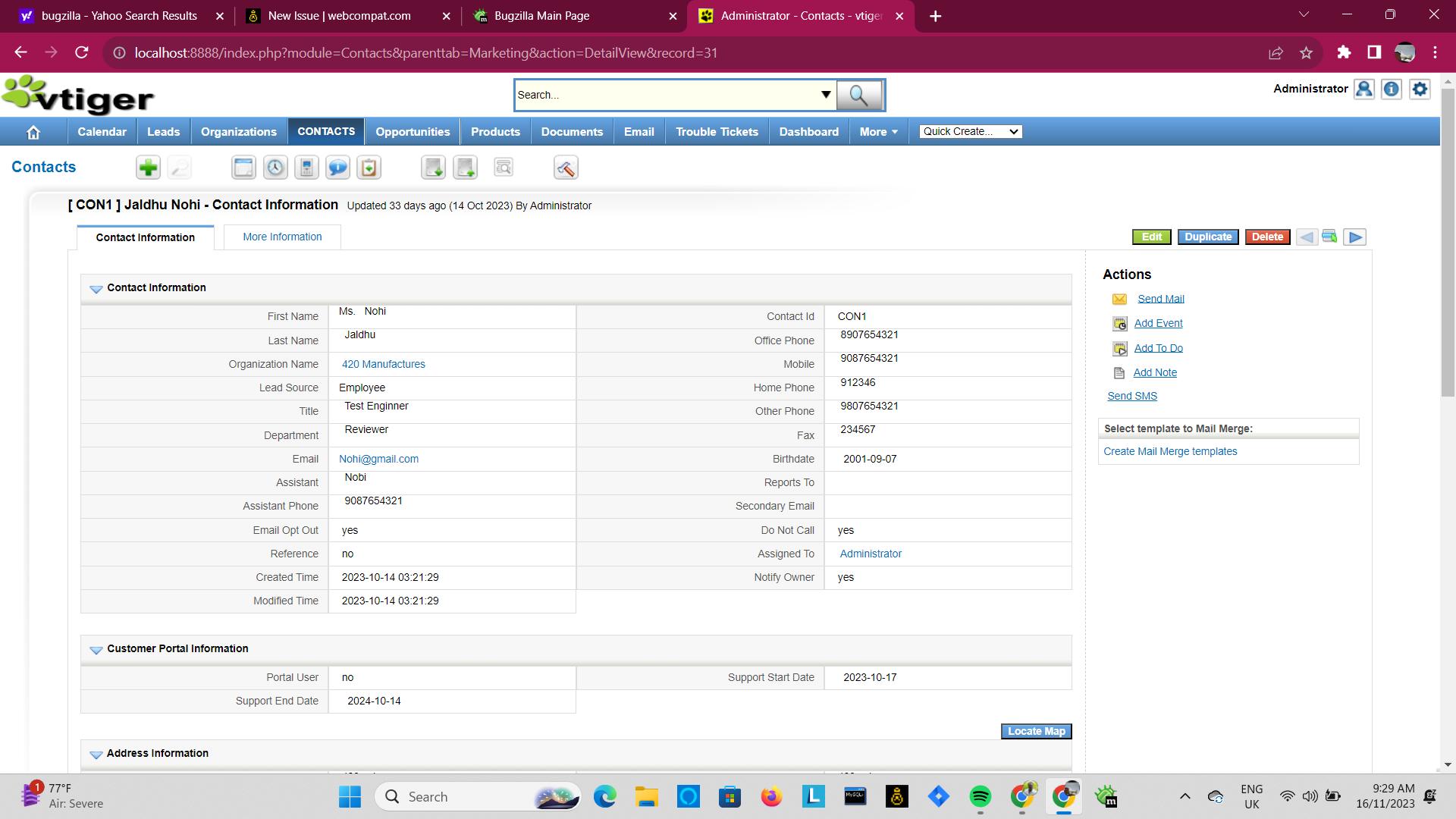1456x819 pixels.
Task: Click the green plus Create Contact icon
Action: (148, 168)
